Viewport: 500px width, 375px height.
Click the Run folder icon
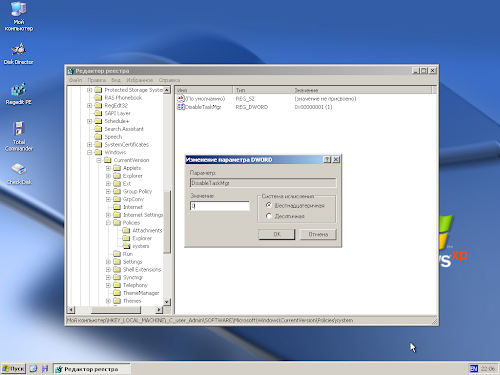[117, 254]
